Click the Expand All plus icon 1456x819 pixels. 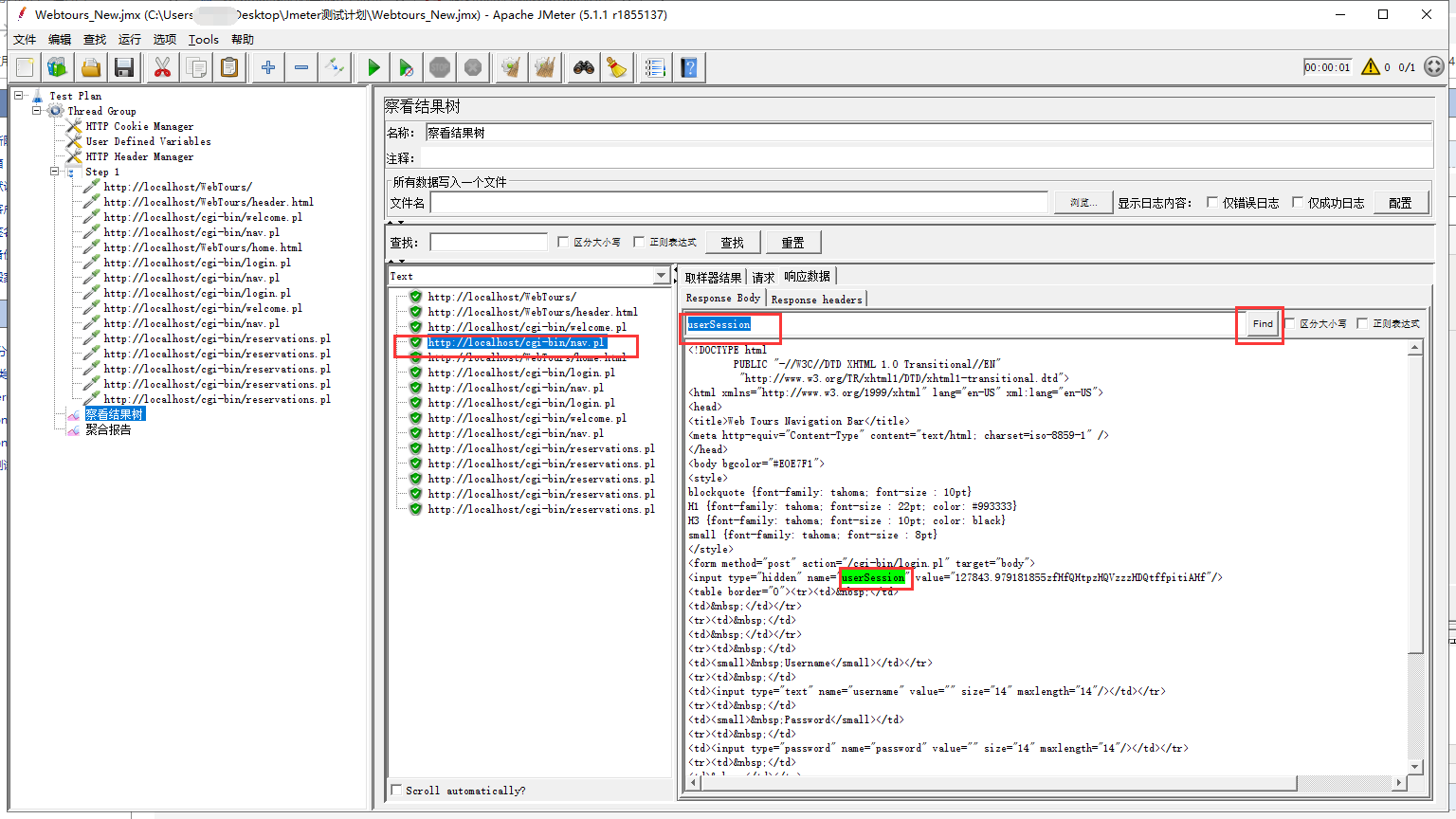pyautogui.click(x=268, y=67)
